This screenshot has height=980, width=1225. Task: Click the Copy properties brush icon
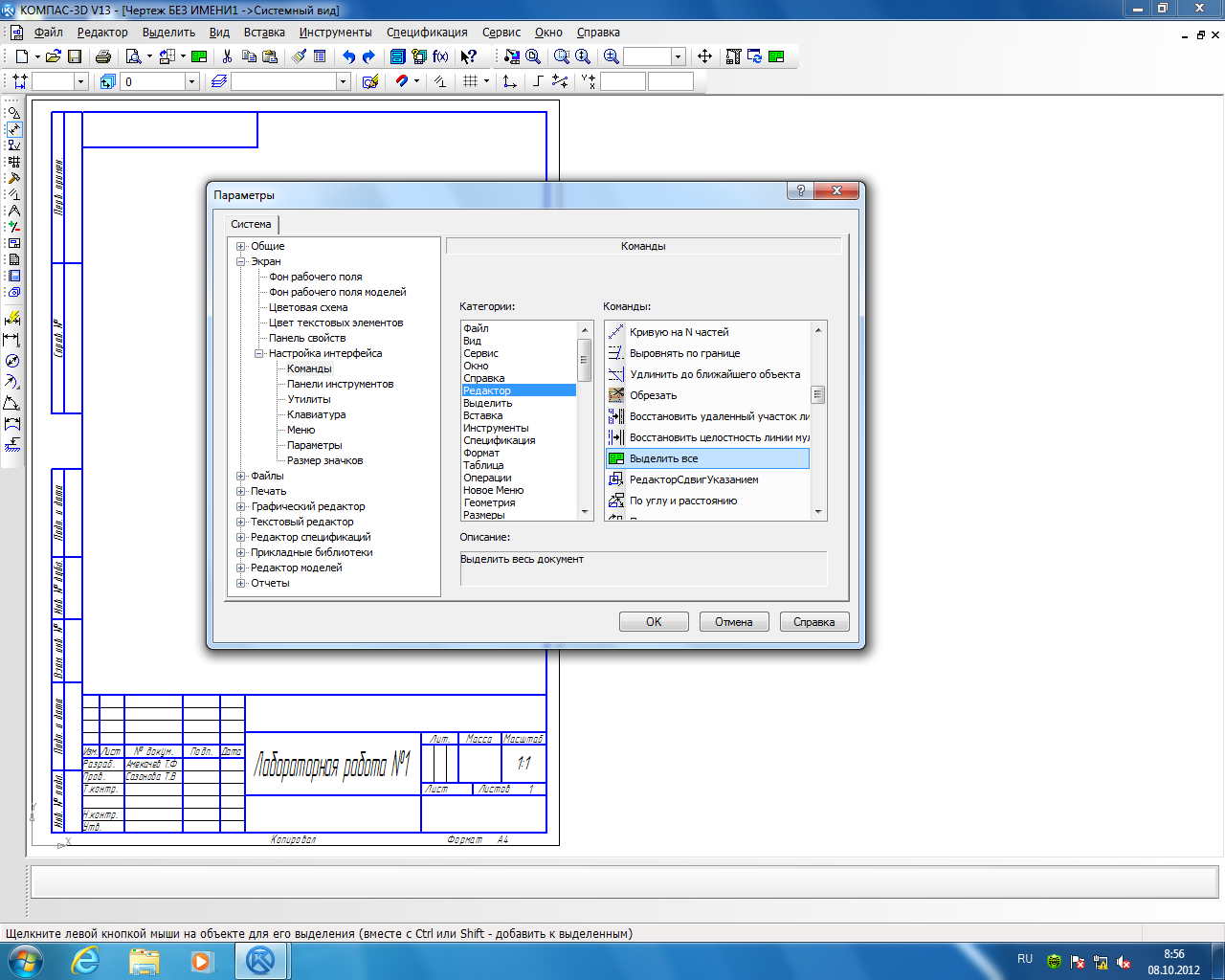click(x=299, y=56)
